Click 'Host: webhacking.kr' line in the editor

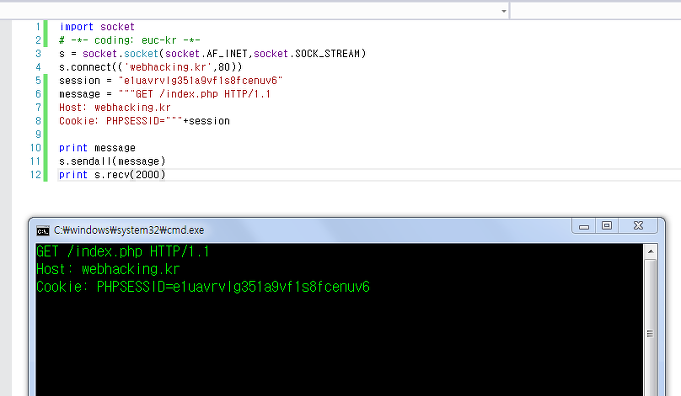(115, 108)
